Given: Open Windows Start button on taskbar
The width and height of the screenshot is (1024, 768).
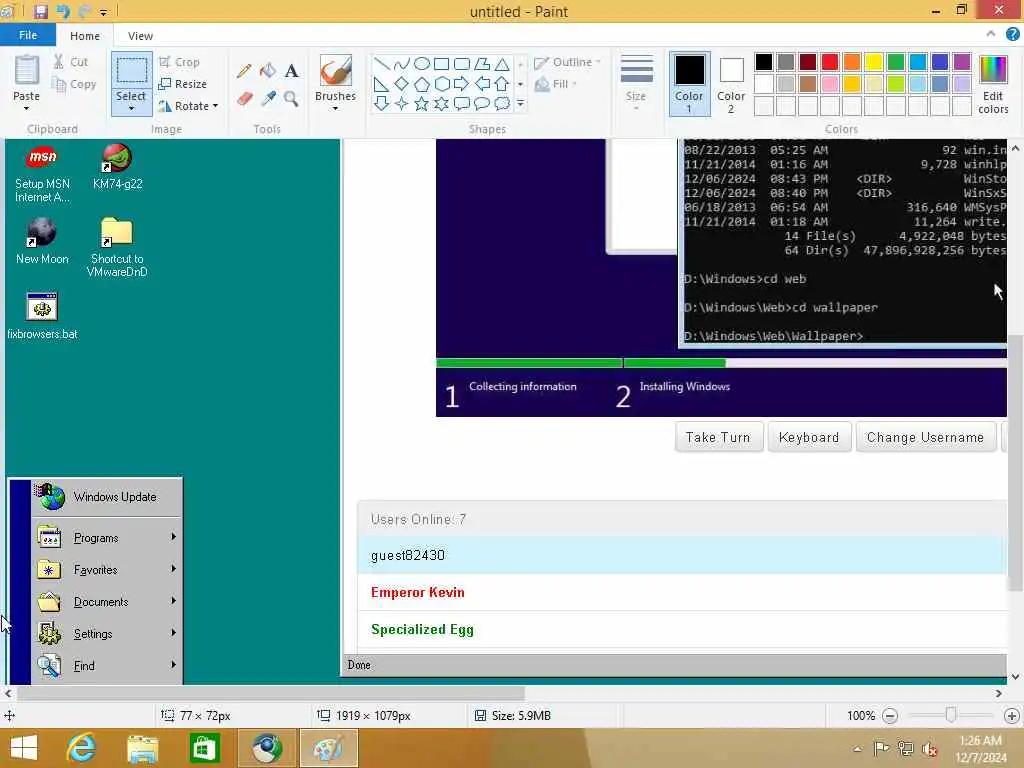Looking at the screenshot, I should (x=24, y=748).
